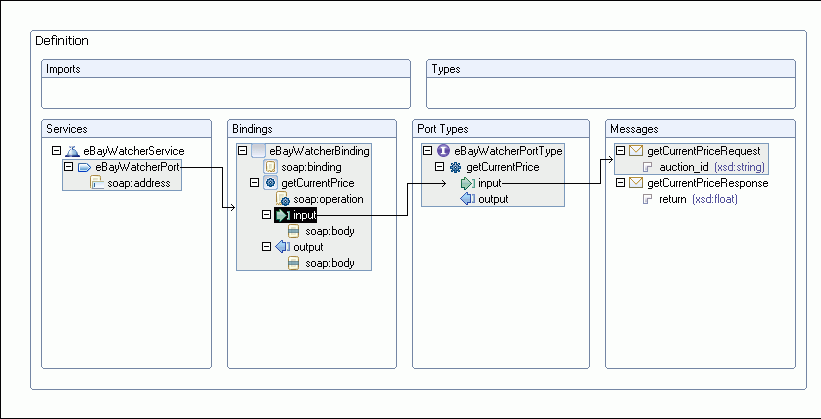Collapse the getCurrentPriceResponse message
Screen dimensions: 821x419
coord(620,183)
